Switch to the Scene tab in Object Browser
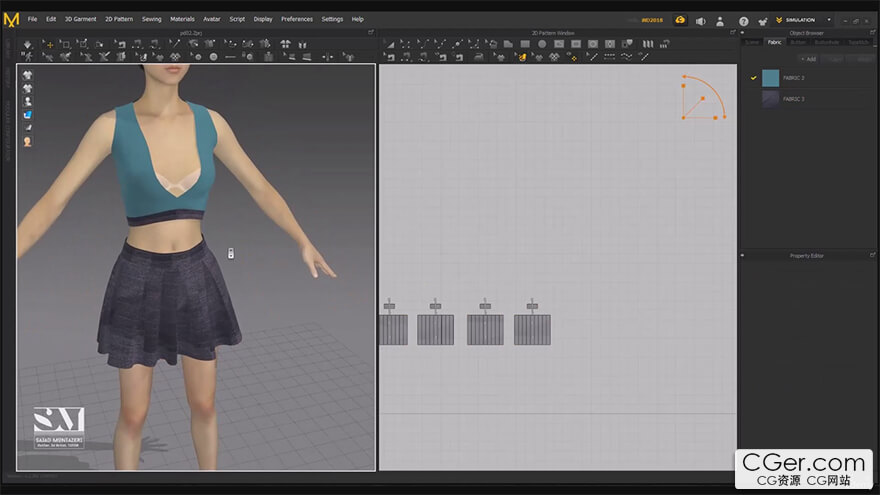Screen dimensions: 880x495 pyautogui.click(x=751, y=42)
